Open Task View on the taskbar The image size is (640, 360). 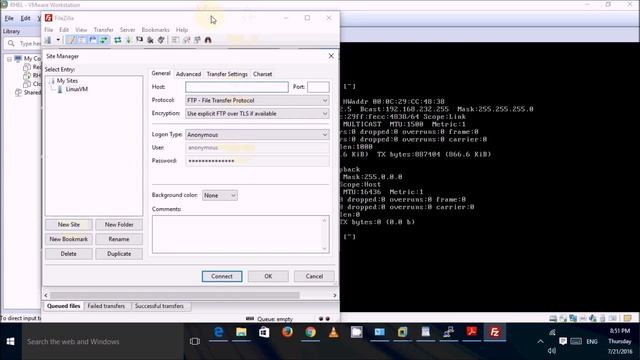[195, 341]
